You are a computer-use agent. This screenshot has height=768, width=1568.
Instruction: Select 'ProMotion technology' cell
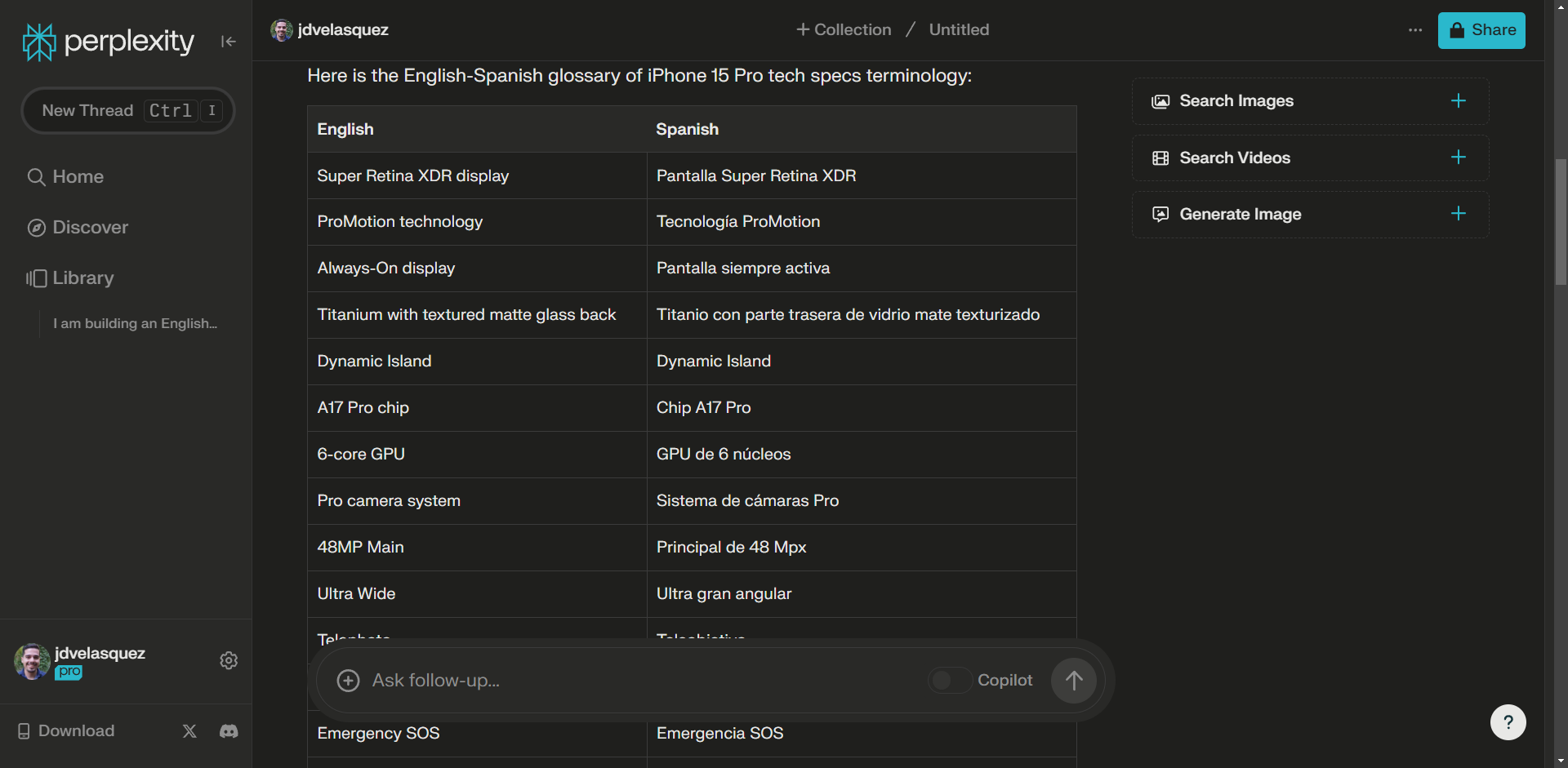pyautogui.click(x=477, y=222)
